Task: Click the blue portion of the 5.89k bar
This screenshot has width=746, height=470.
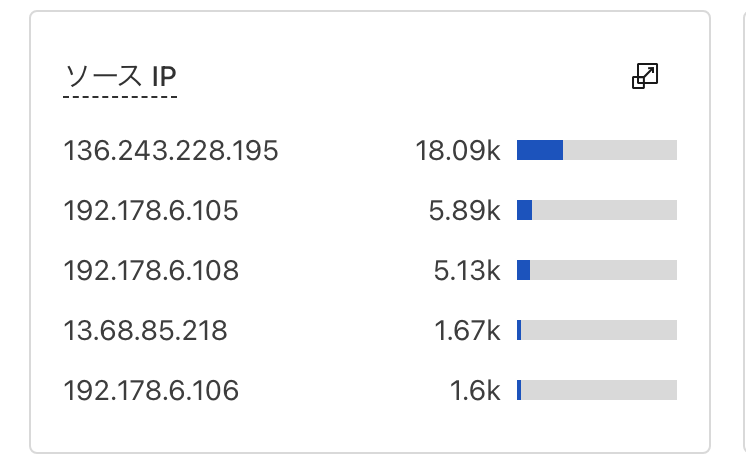Action: click(524, 210)
